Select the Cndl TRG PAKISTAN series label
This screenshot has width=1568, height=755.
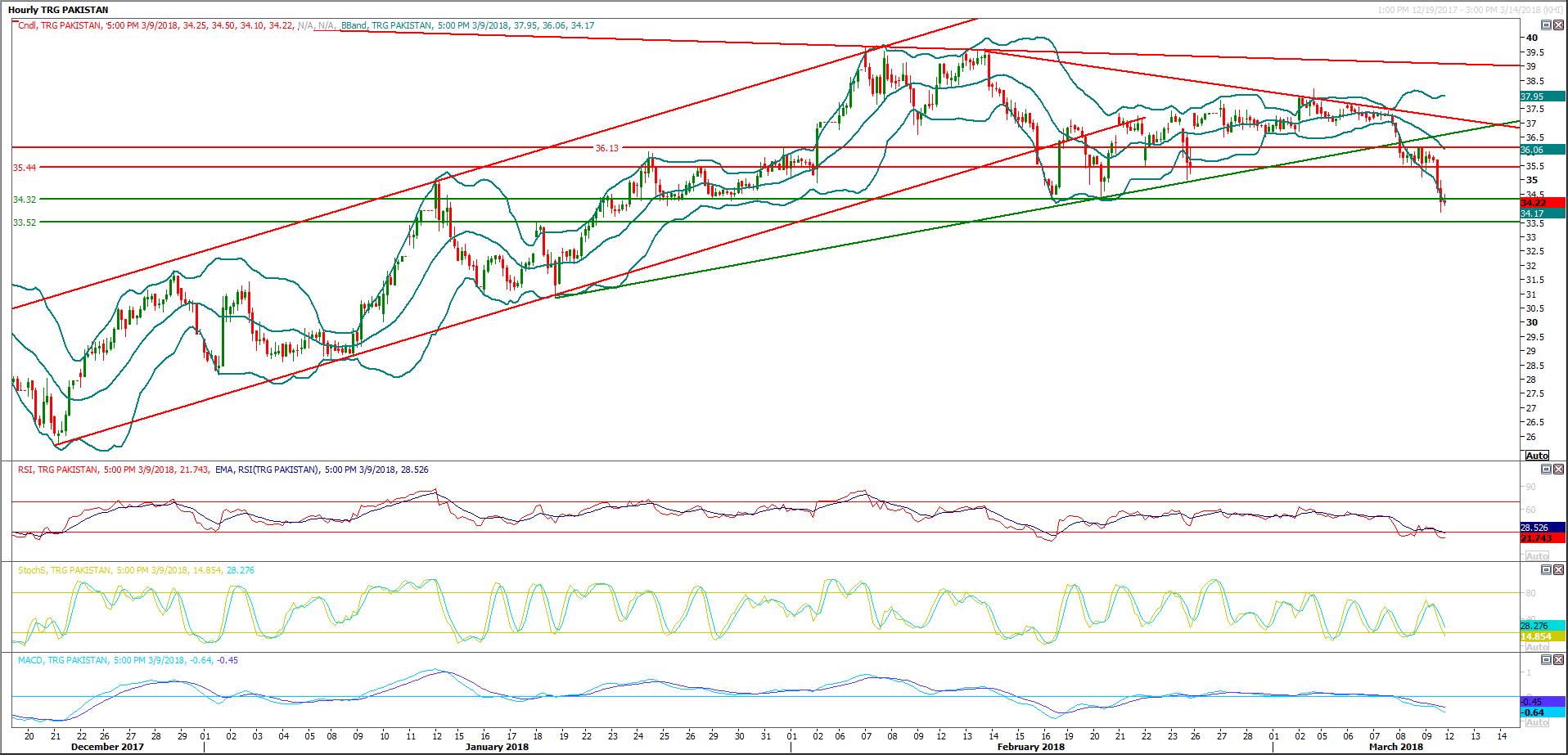coord(60,25)
